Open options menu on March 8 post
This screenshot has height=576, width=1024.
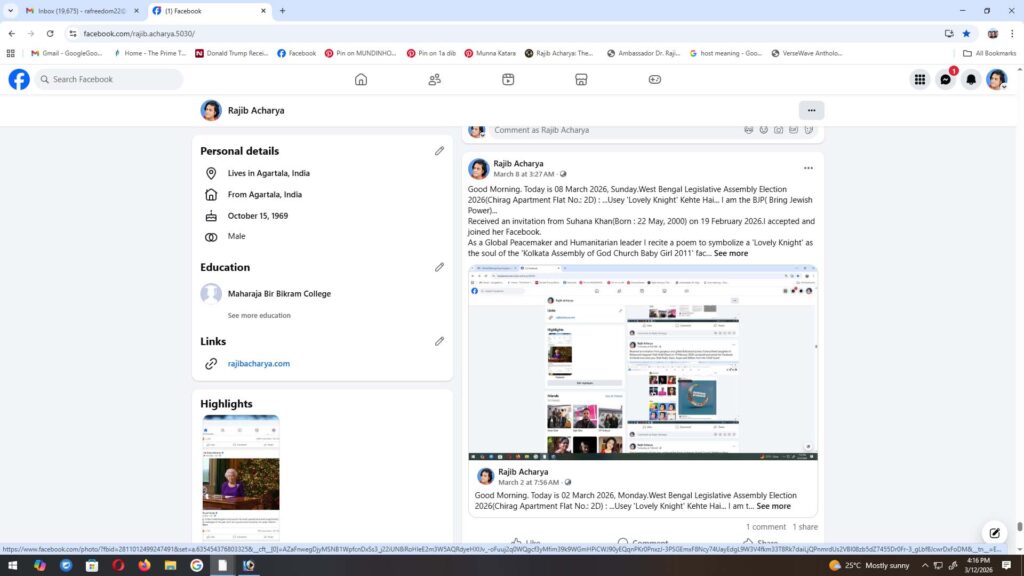808,168
